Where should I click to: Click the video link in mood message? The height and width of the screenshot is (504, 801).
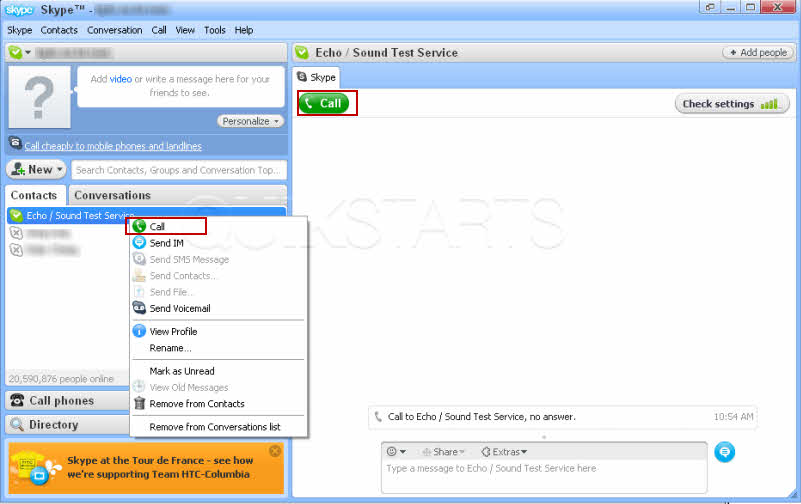tap(121, 79)
